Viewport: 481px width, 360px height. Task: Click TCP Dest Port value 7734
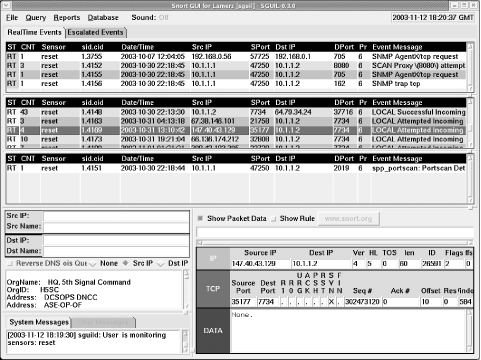267,302
